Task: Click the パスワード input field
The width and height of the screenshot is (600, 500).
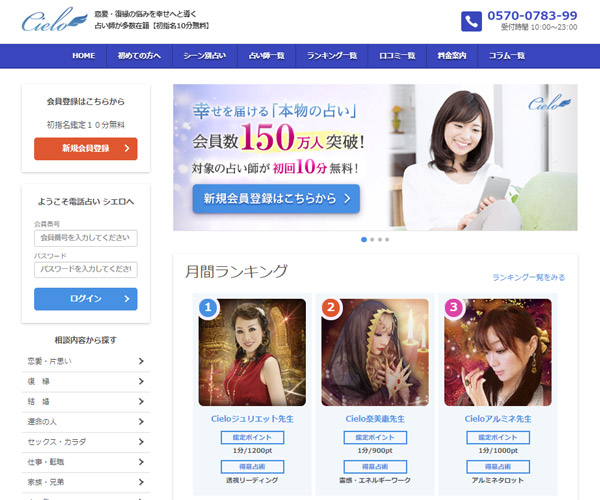Action: tap(86, 269)
